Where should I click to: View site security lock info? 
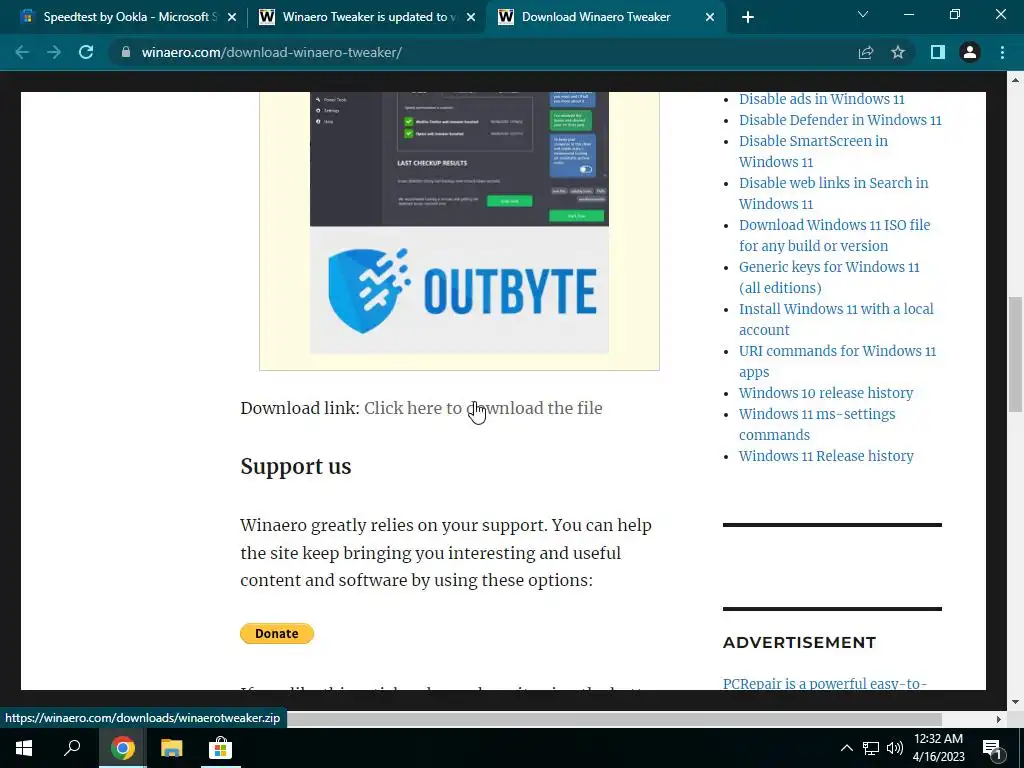click(126, 52)
